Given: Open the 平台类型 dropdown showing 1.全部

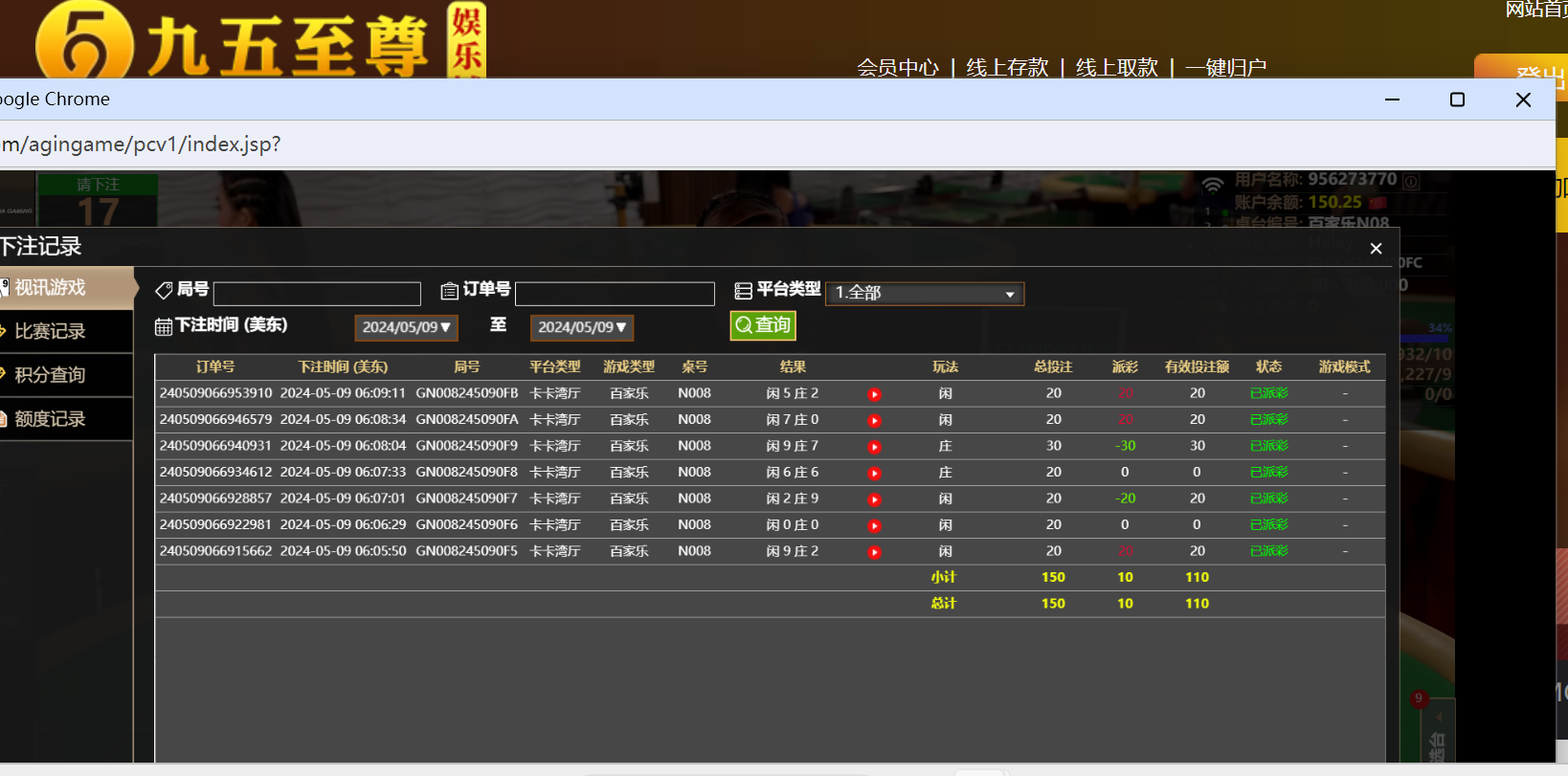Looking at the screenshot, I should (925, 293).
